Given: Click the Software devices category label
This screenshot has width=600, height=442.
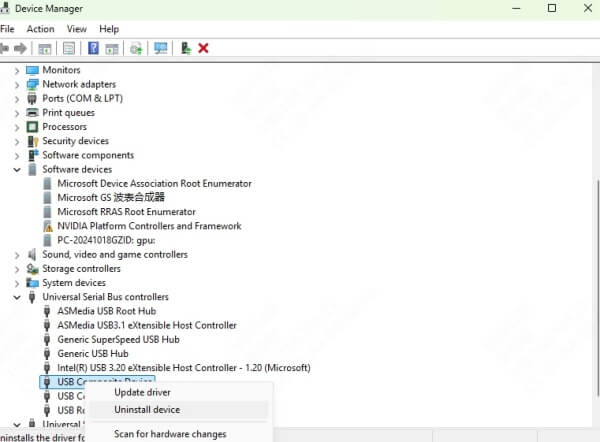Looking at the screenshot, I should (x=77, y=170).
